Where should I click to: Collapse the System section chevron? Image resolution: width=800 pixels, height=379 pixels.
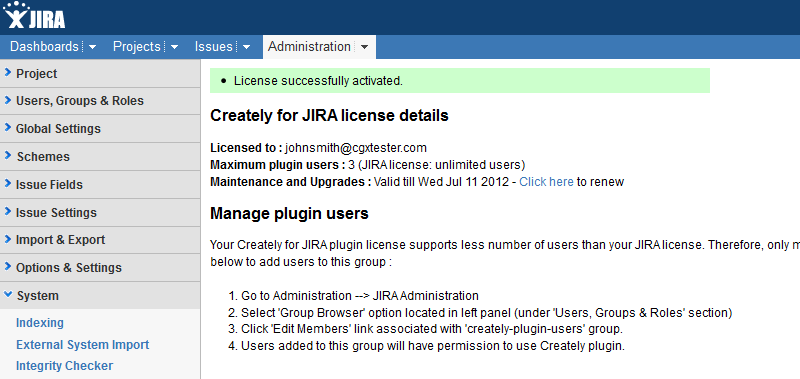pyautogui.click(x=8, y=295)
